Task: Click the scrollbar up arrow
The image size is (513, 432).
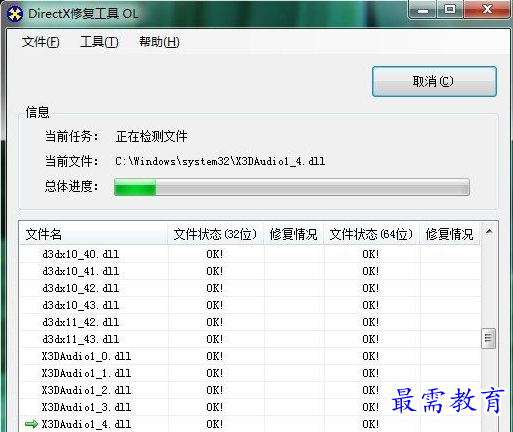Action: click(x=489, y=231)
